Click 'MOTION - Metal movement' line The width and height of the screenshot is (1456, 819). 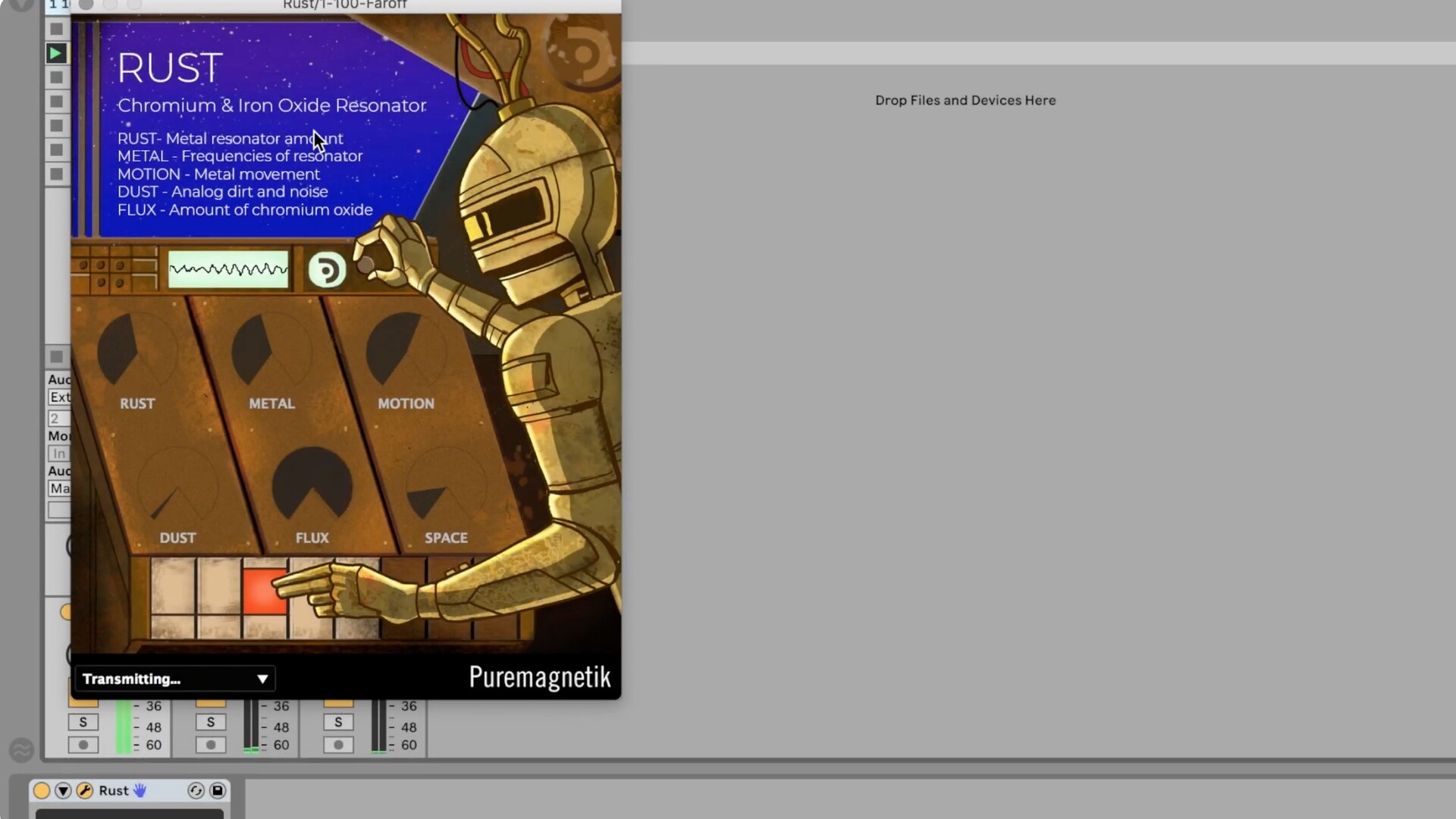click(x=218, y=174)
